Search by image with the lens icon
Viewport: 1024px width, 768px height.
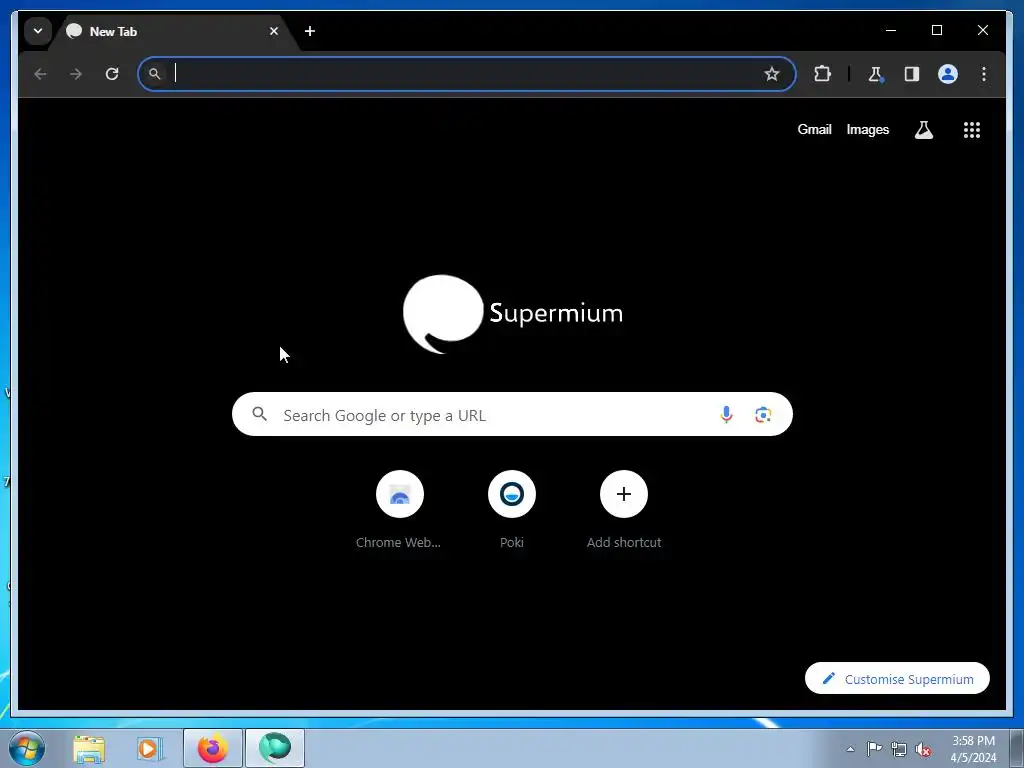[x=763, y=414]
